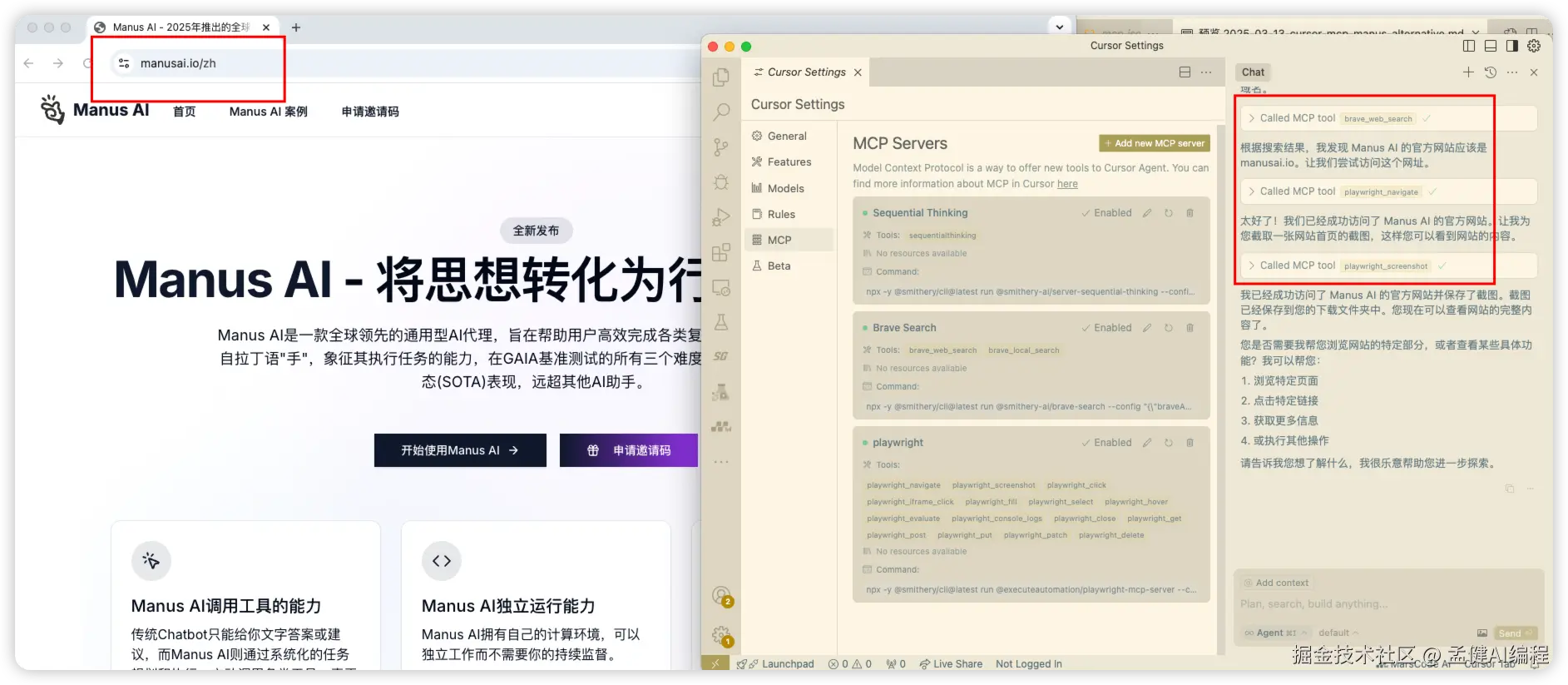Open the Search icon in Cursor activity bar
The image size is (1568, 685).
pos(721,112)
